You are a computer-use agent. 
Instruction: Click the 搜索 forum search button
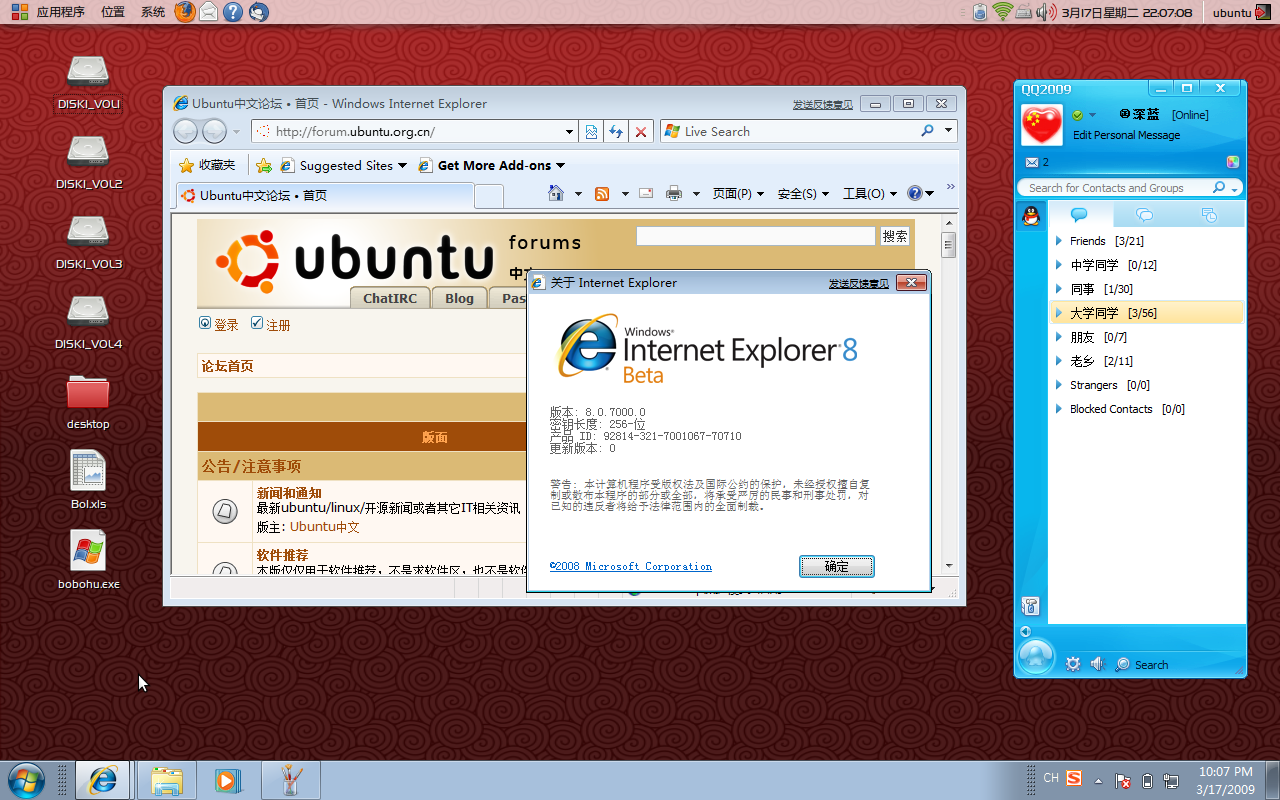coord(895,236)
